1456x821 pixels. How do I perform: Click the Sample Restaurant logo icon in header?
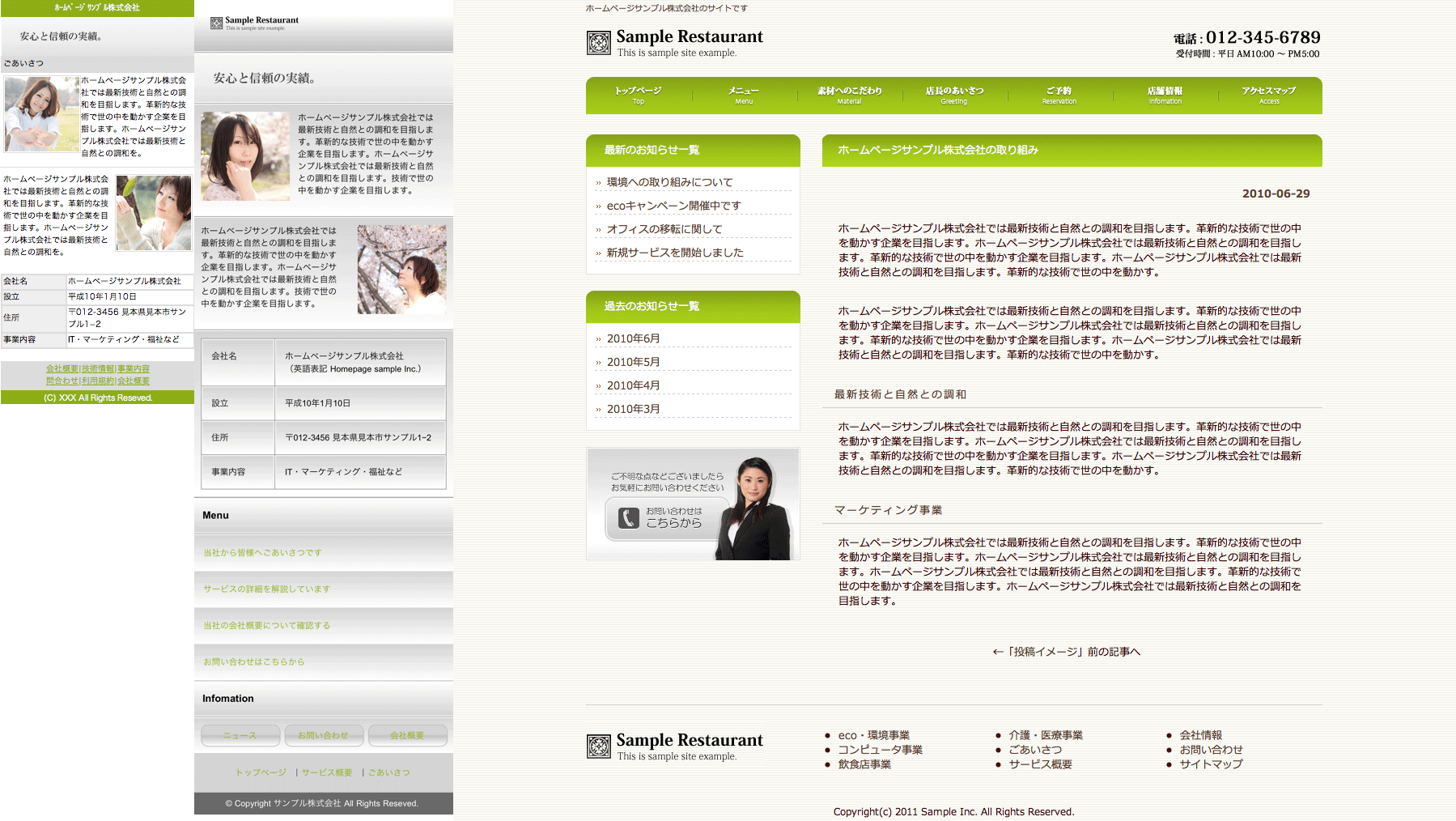pos(599,43)
